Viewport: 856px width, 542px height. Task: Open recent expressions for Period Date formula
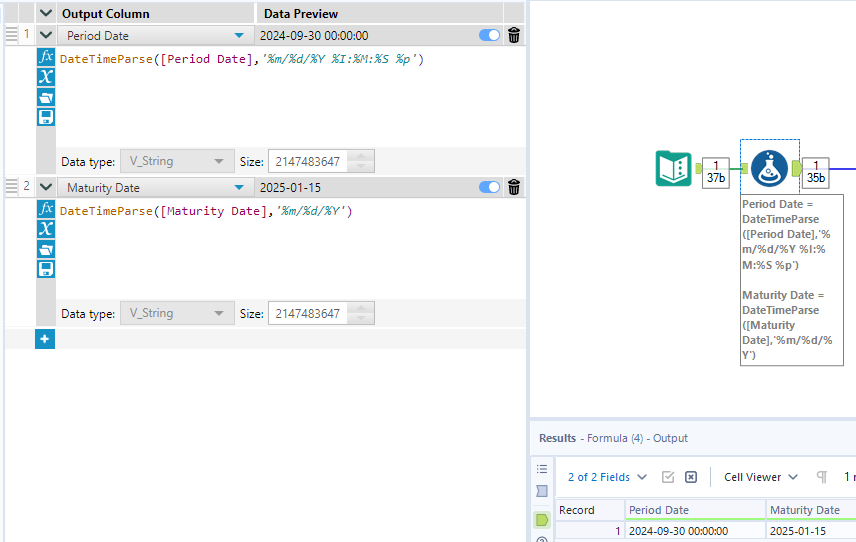coord(46,97)
